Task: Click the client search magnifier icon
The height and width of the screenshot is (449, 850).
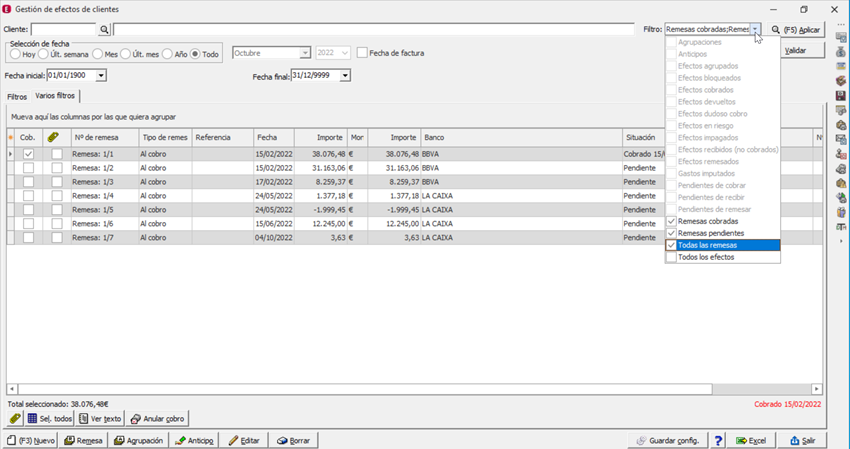Action: click(105, 30)
